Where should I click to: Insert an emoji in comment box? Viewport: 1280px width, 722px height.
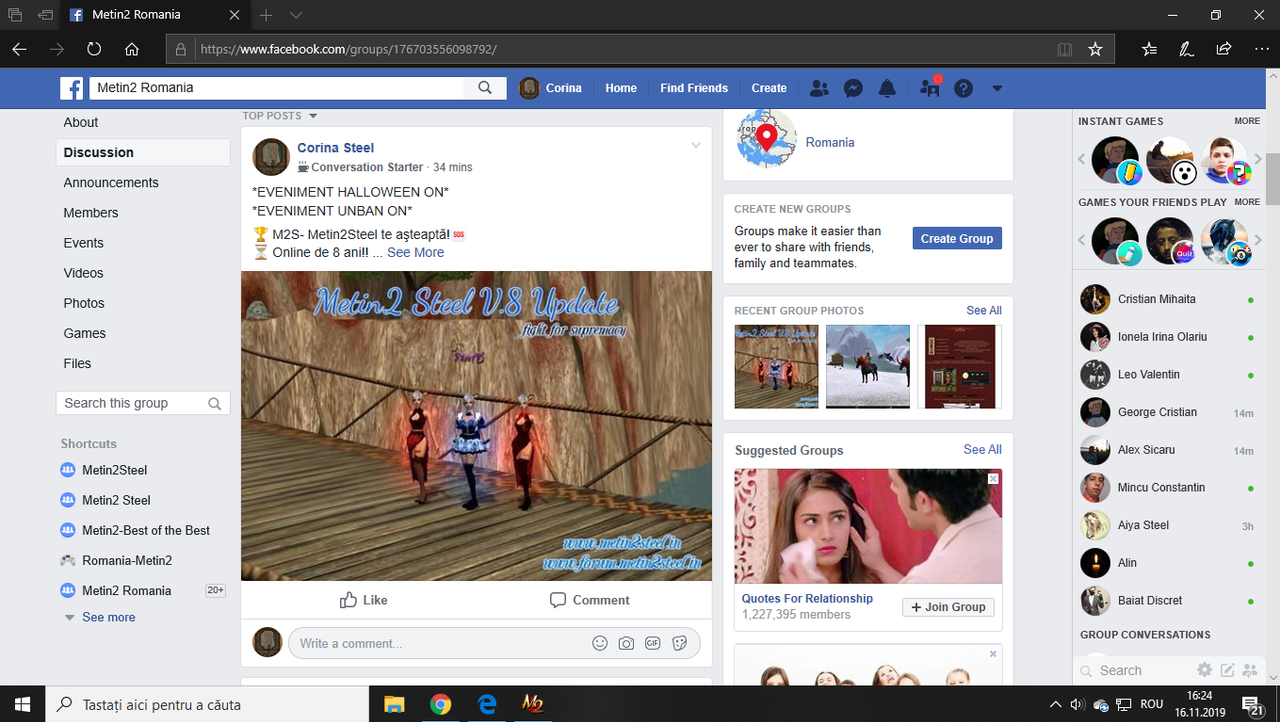[x=600, y=643]
